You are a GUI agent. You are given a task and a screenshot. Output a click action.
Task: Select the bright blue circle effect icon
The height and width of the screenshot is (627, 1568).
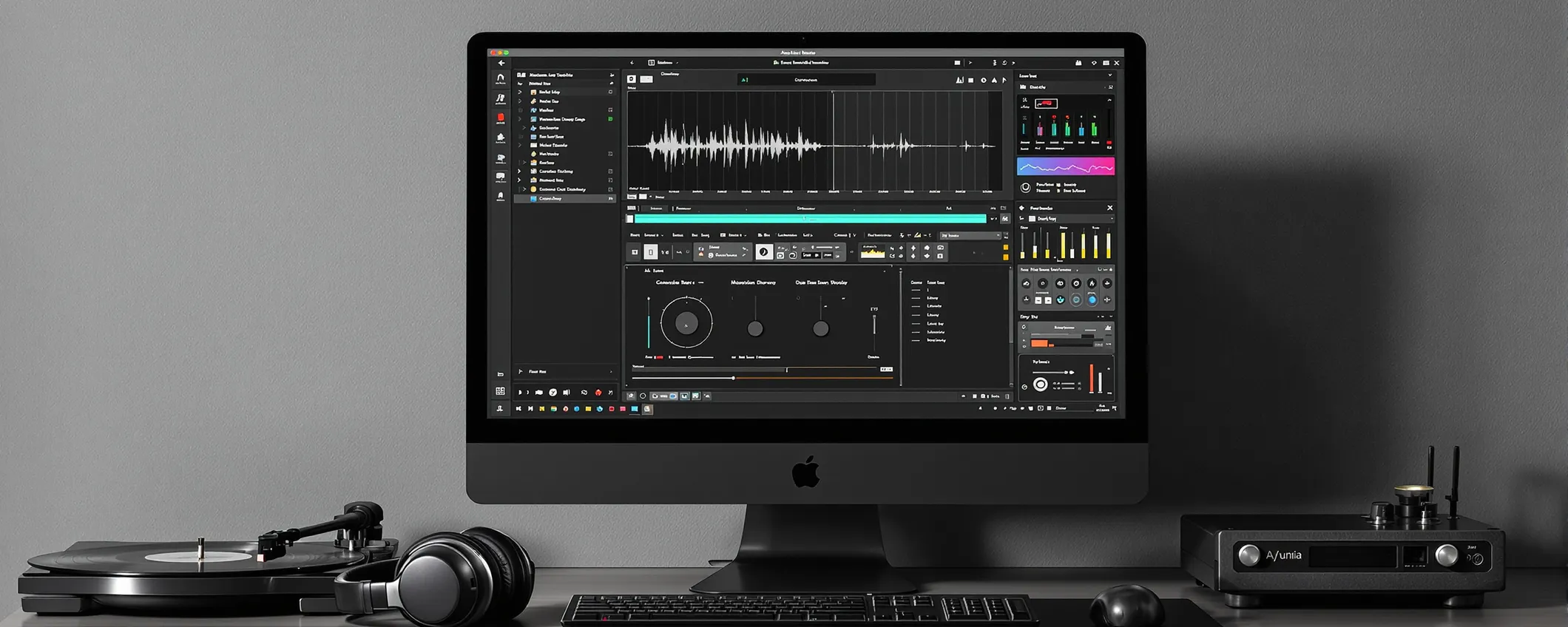[1092, 299]
